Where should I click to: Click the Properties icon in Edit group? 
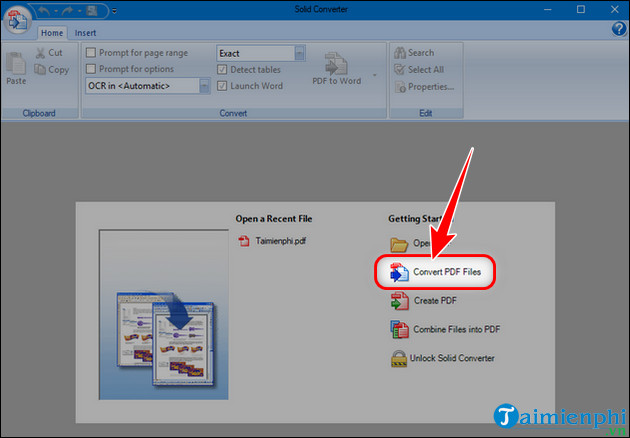pos(400,87)
